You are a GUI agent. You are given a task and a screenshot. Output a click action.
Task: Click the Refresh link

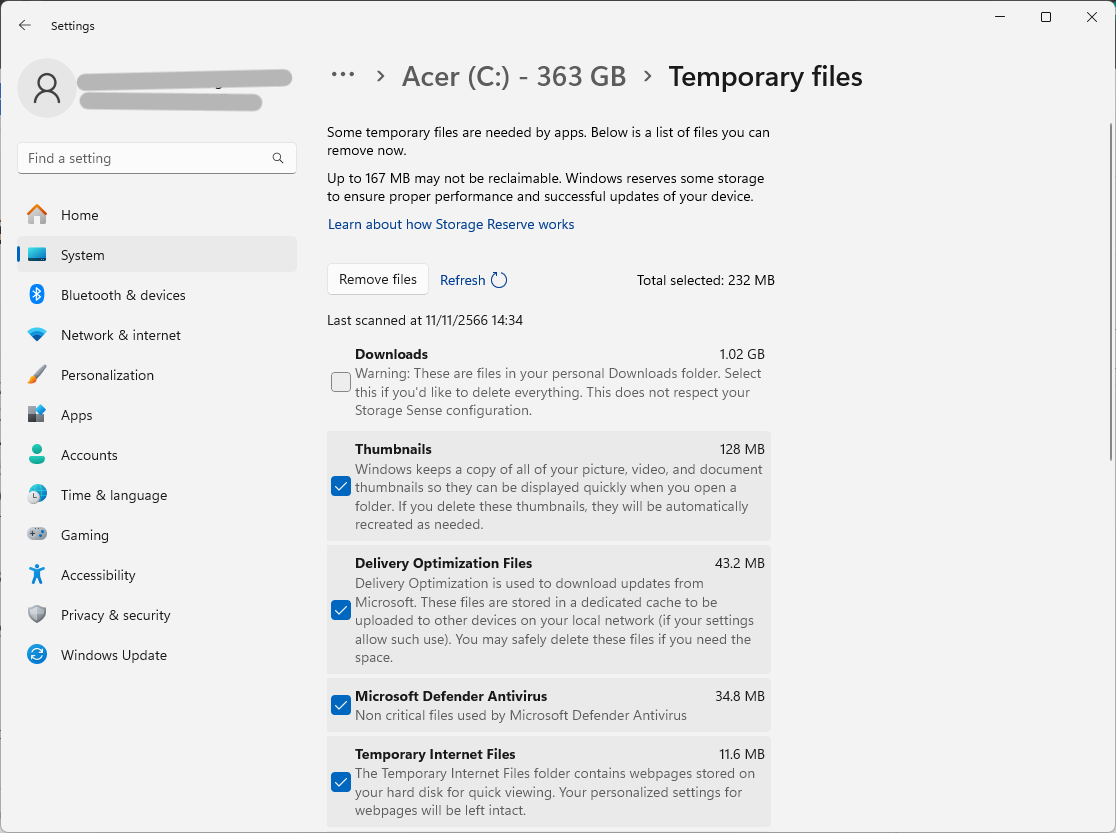coord(463,281)
